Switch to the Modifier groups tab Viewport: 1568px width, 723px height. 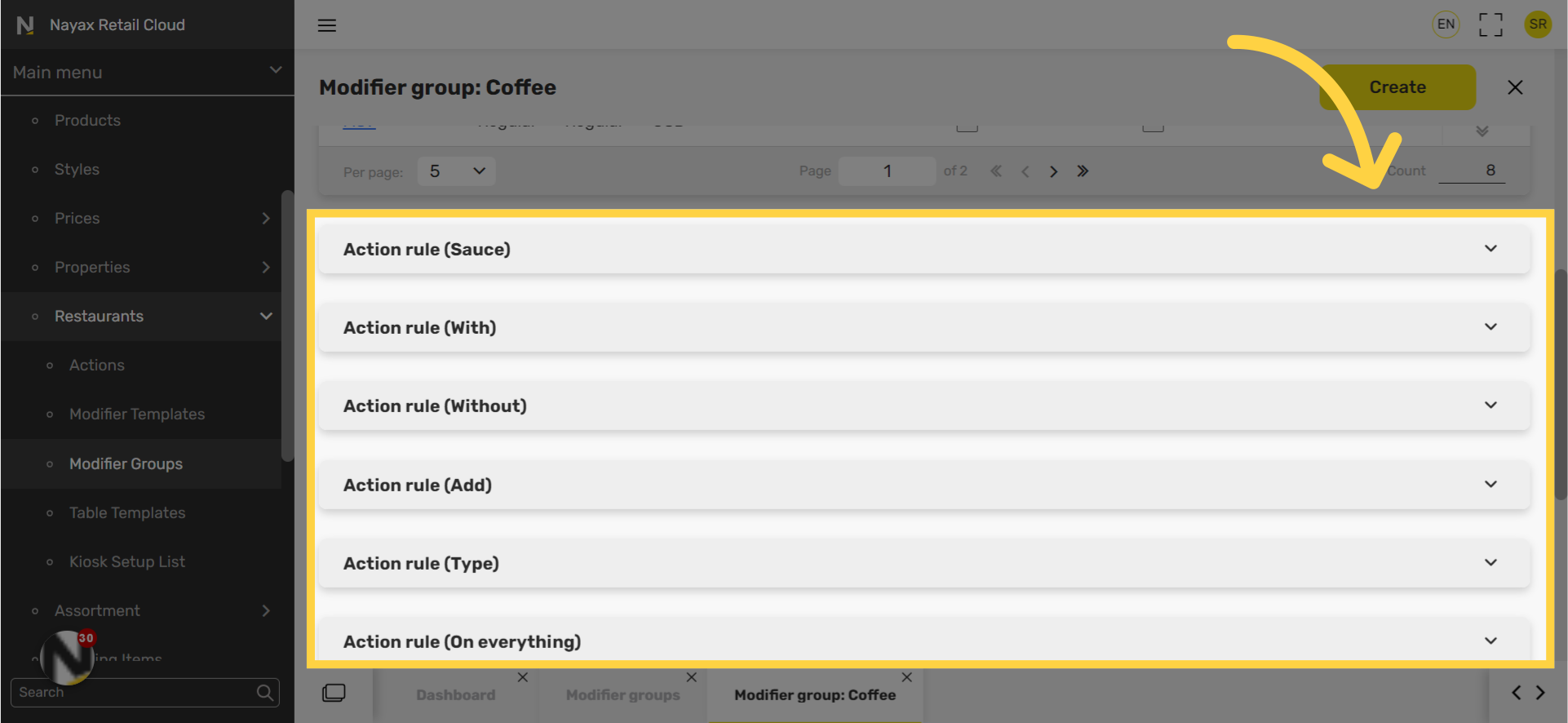pos(622,695)
